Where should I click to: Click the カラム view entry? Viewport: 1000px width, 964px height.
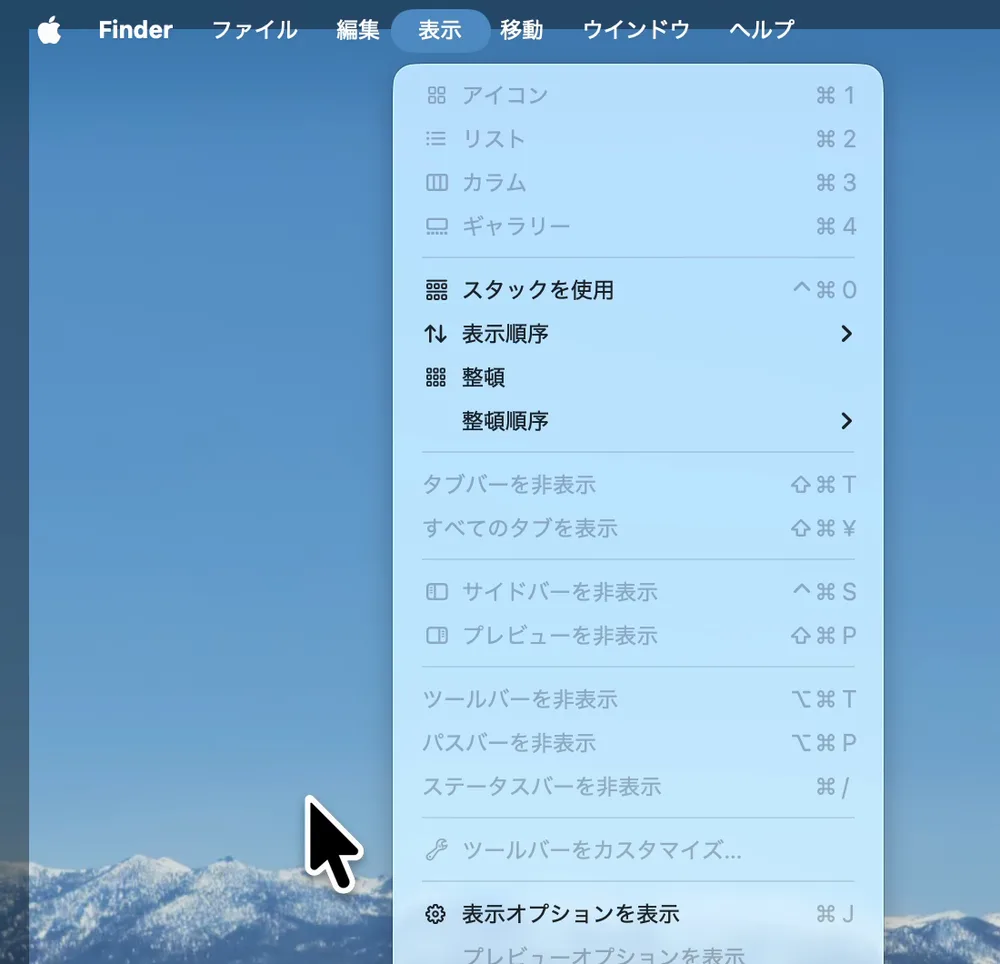[x=638, y=183]
